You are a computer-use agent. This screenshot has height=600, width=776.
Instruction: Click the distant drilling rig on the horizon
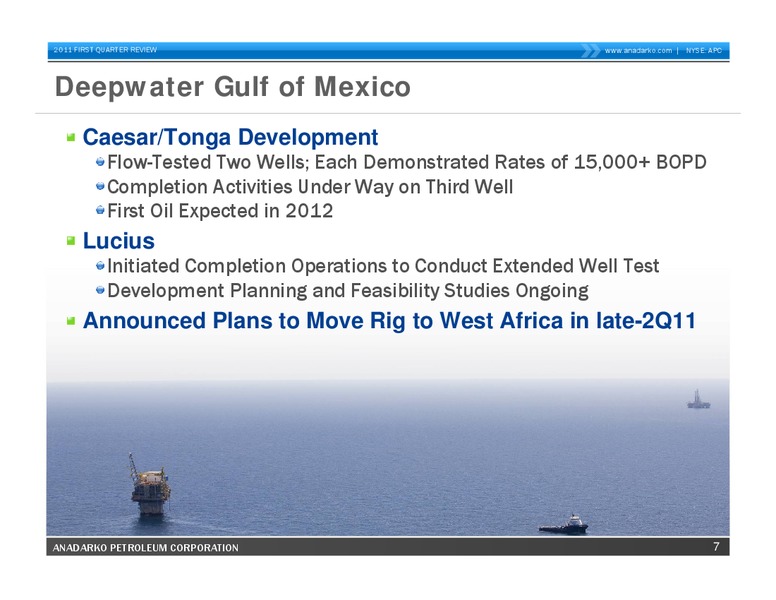pos(698,399)
